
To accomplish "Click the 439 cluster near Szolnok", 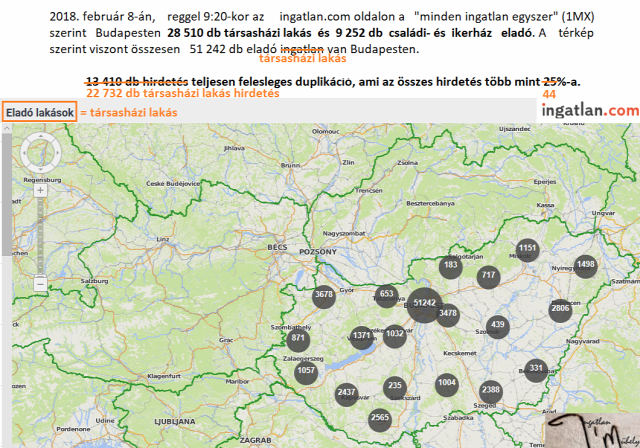I will (498, 327).
